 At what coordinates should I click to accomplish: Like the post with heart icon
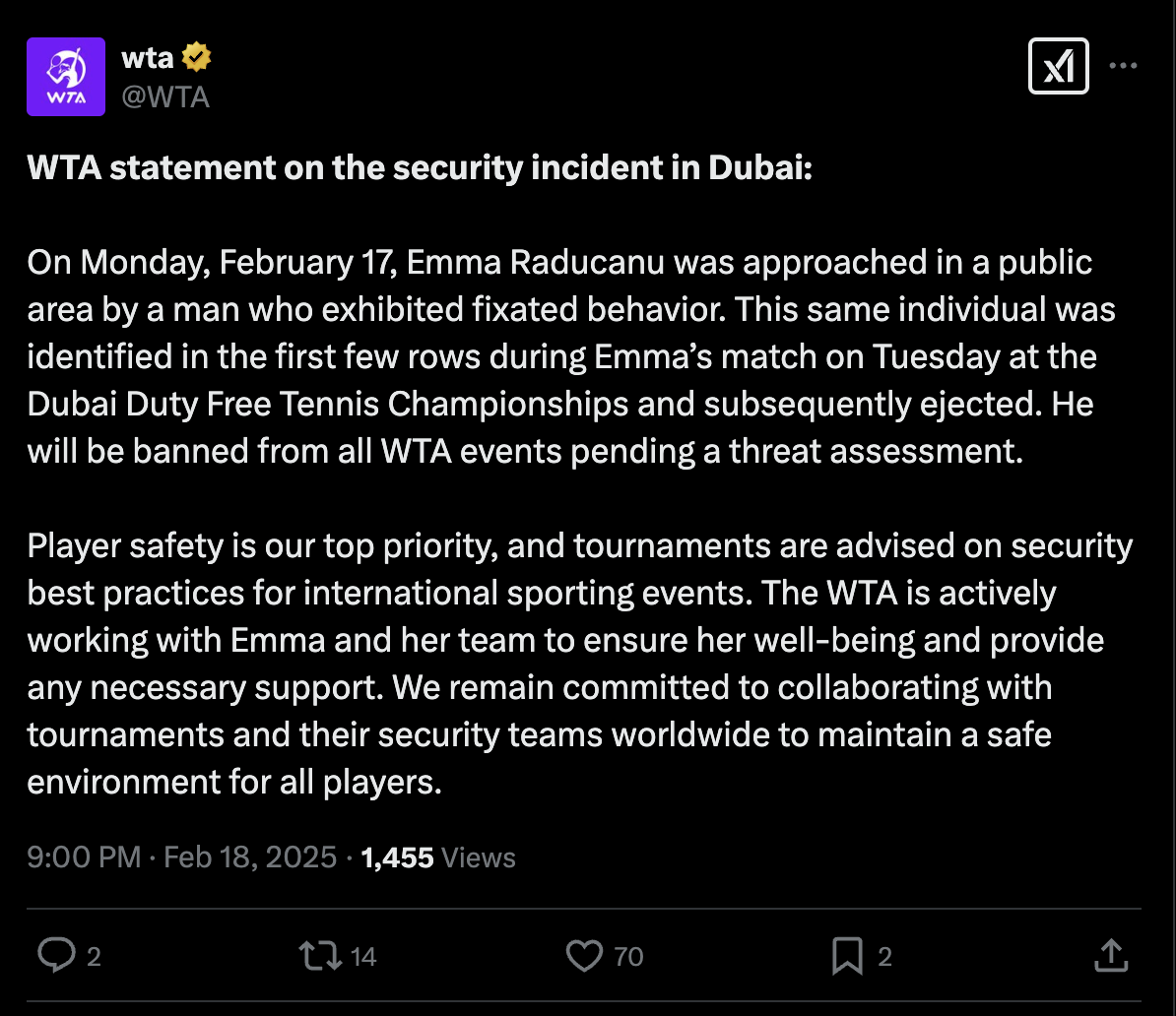click(585, 955)
